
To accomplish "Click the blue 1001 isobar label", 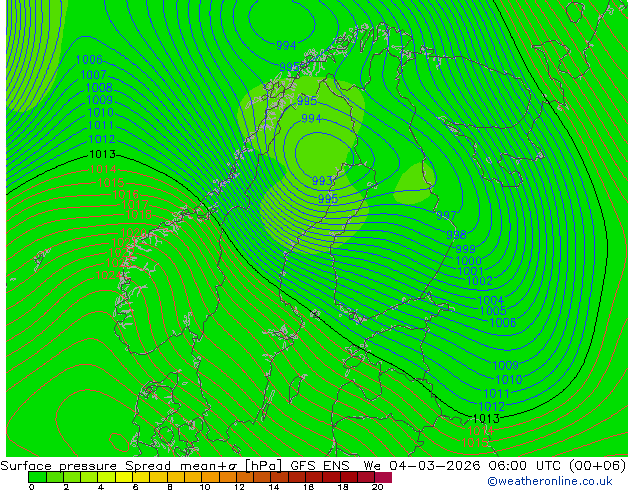I will pos(470,271).
